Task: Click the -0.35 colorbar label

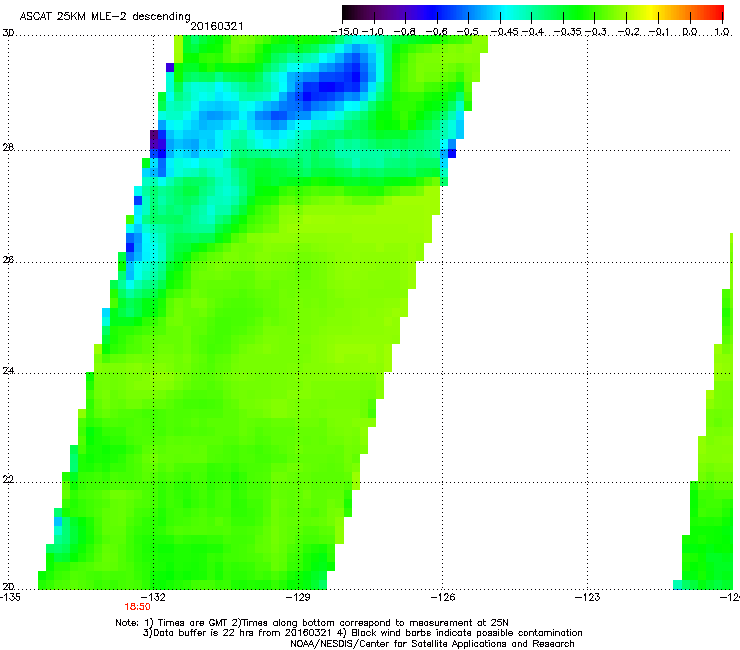Action: click(x=568, y=32)
